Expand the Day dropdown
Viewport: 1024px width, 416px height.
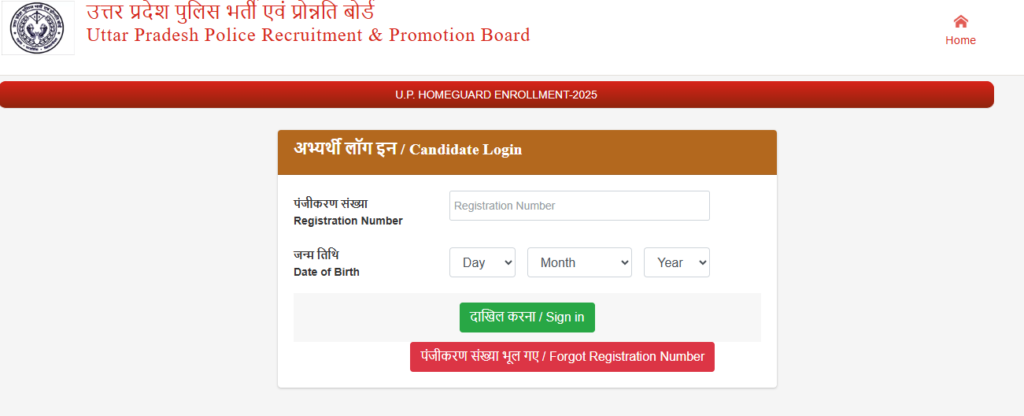tap(482, 262)
